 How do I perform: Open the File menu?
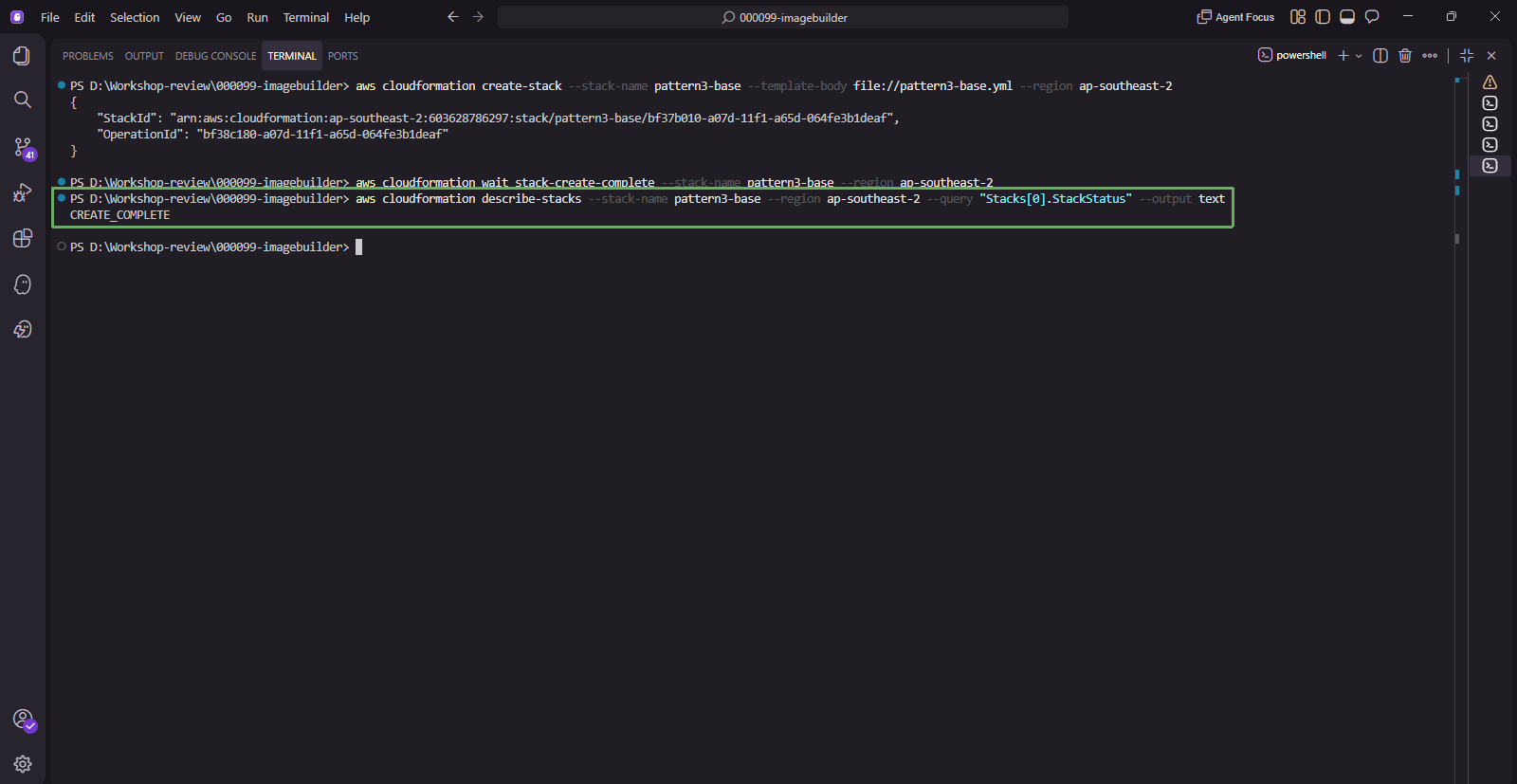pos(50,17)
